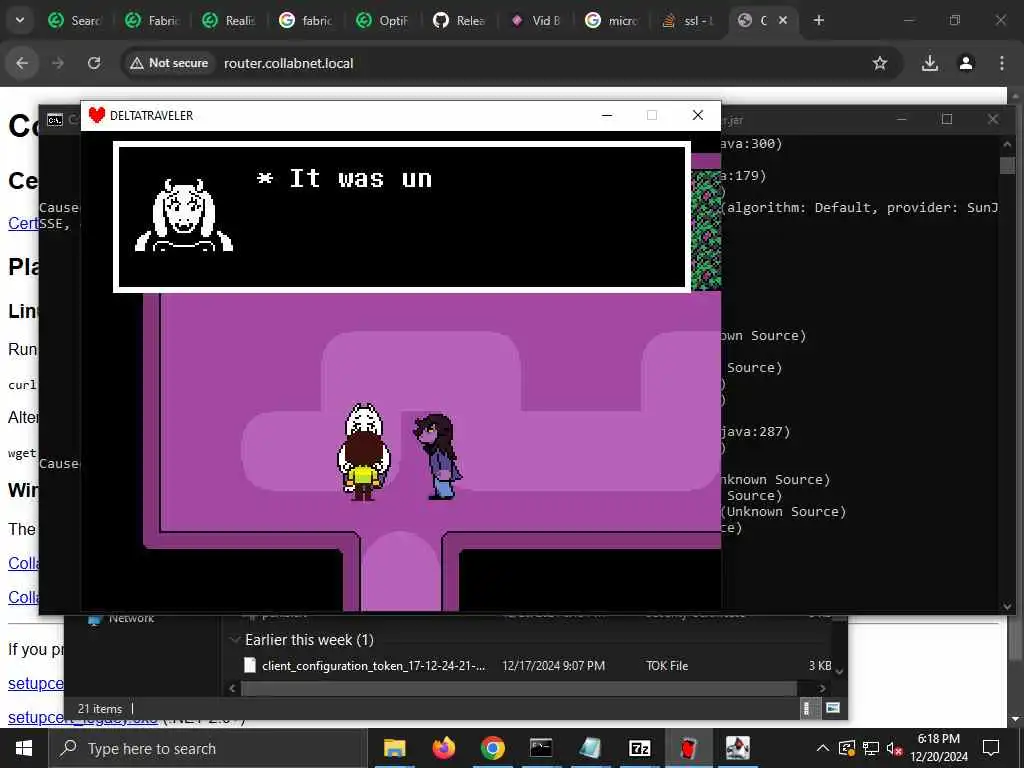The image size is (1024, 768).
Task: Minimize the DELTATRAVELER window
Action: (x=607, y=115)
